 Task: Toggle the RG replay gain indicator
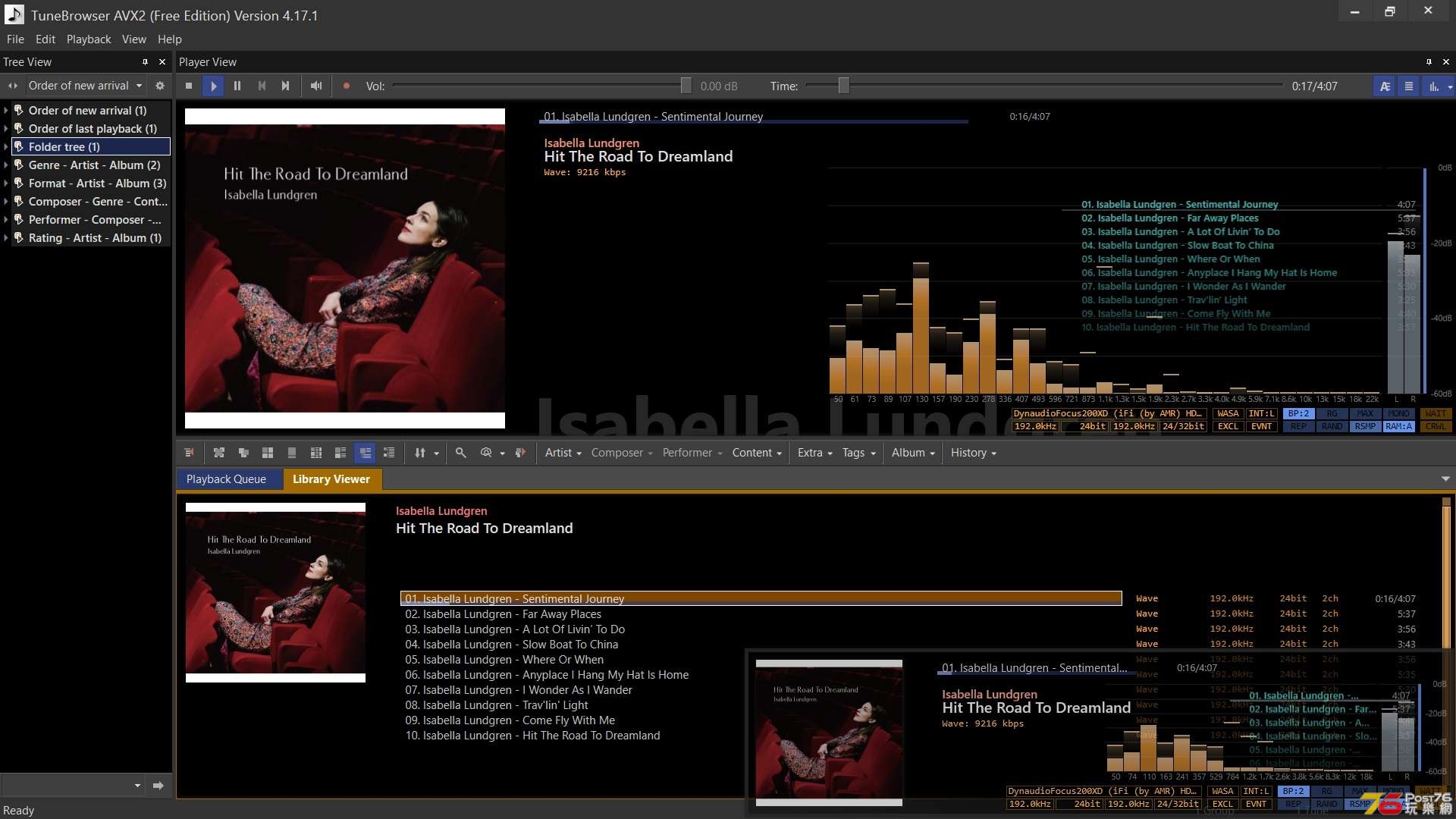coord(1332,414)
